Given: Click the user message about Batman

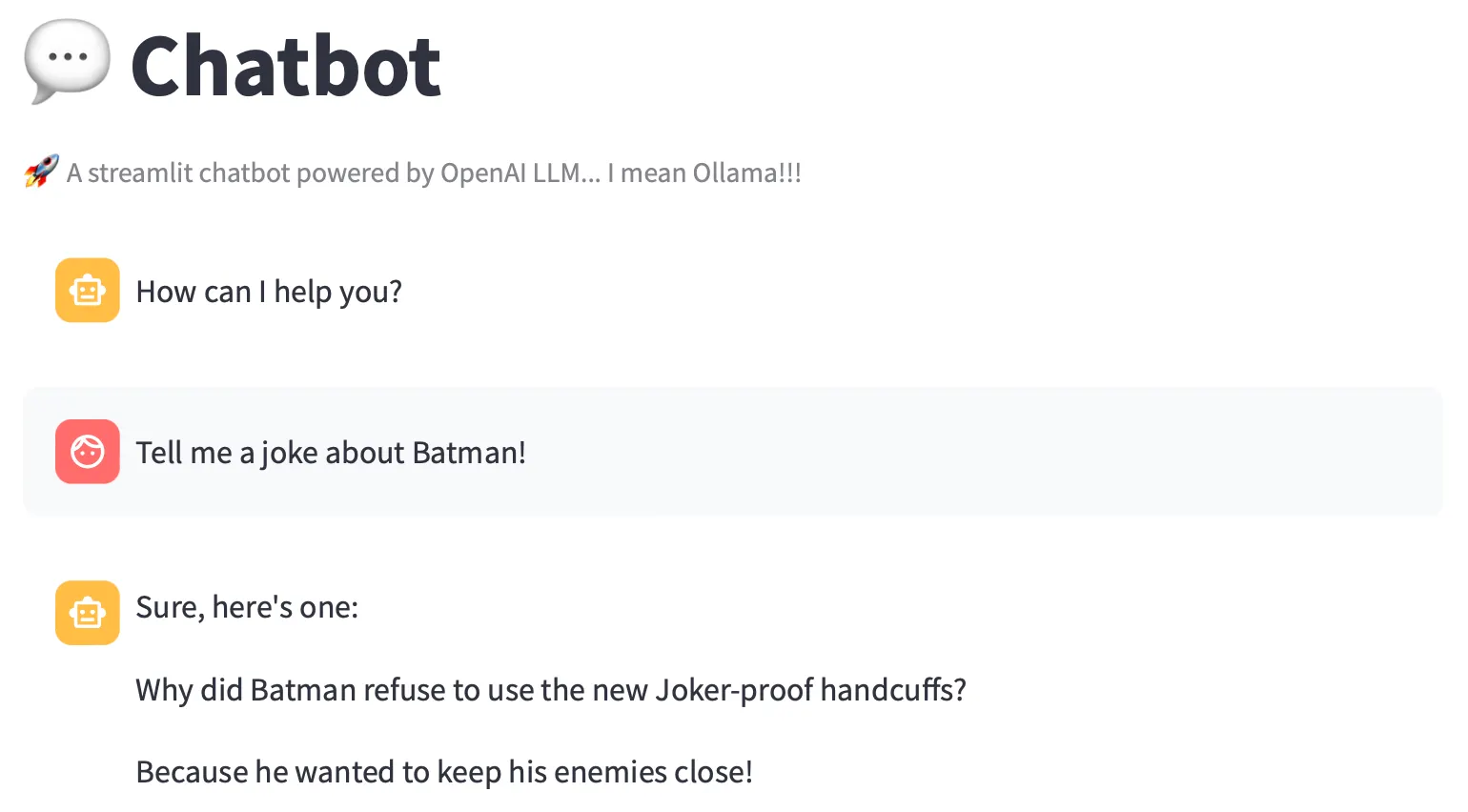Looking at the screenshot, I should [x=331, y=452].
